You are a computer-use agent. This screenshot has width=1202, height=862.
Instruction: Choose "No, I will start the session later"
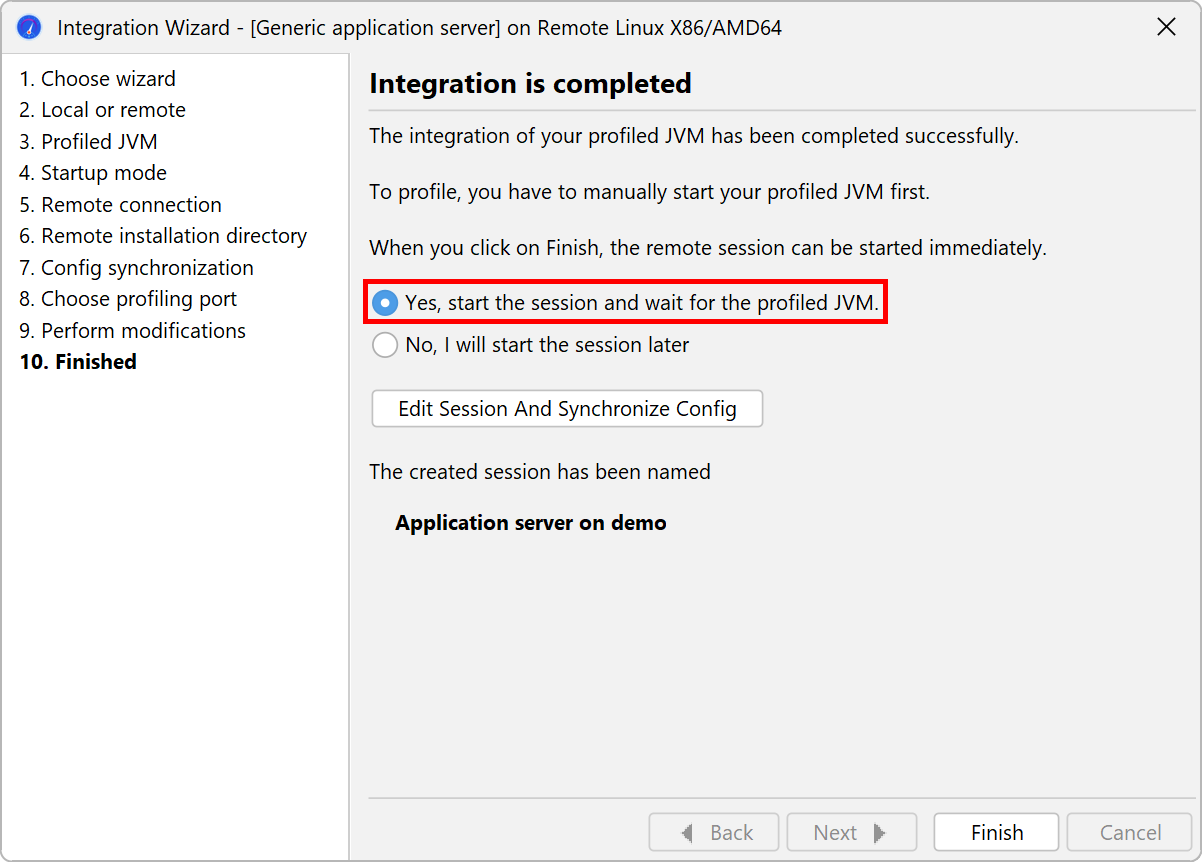tap(385, 345)
